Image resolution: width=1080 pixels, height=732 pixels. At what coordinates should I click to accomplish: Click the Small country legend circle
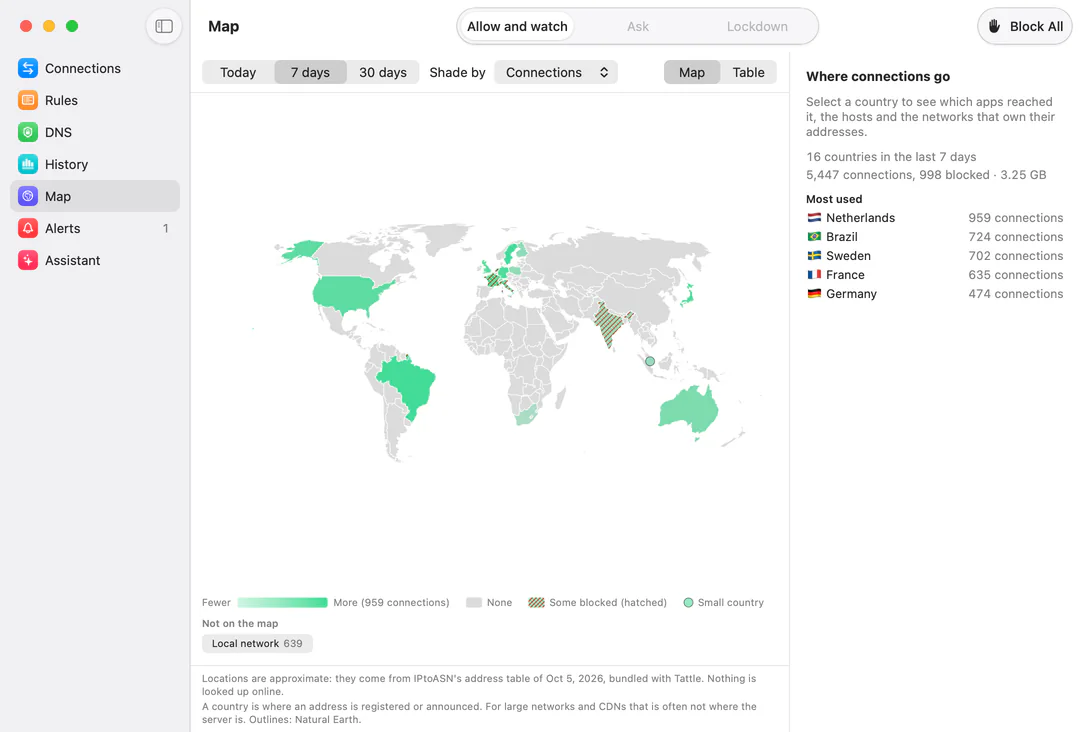(x=688, y=603)
